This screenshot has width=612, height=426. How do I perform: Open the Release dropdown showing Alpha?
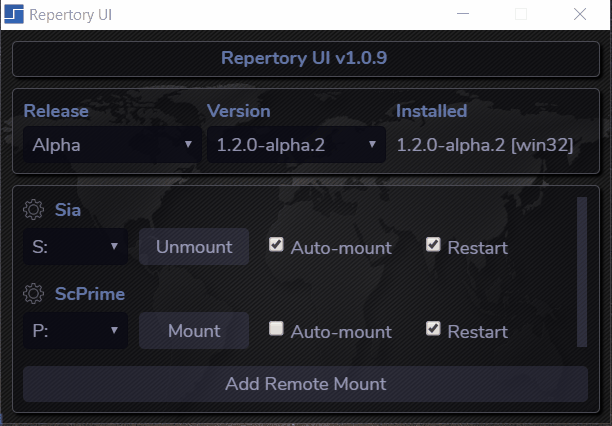coord(110,145)
